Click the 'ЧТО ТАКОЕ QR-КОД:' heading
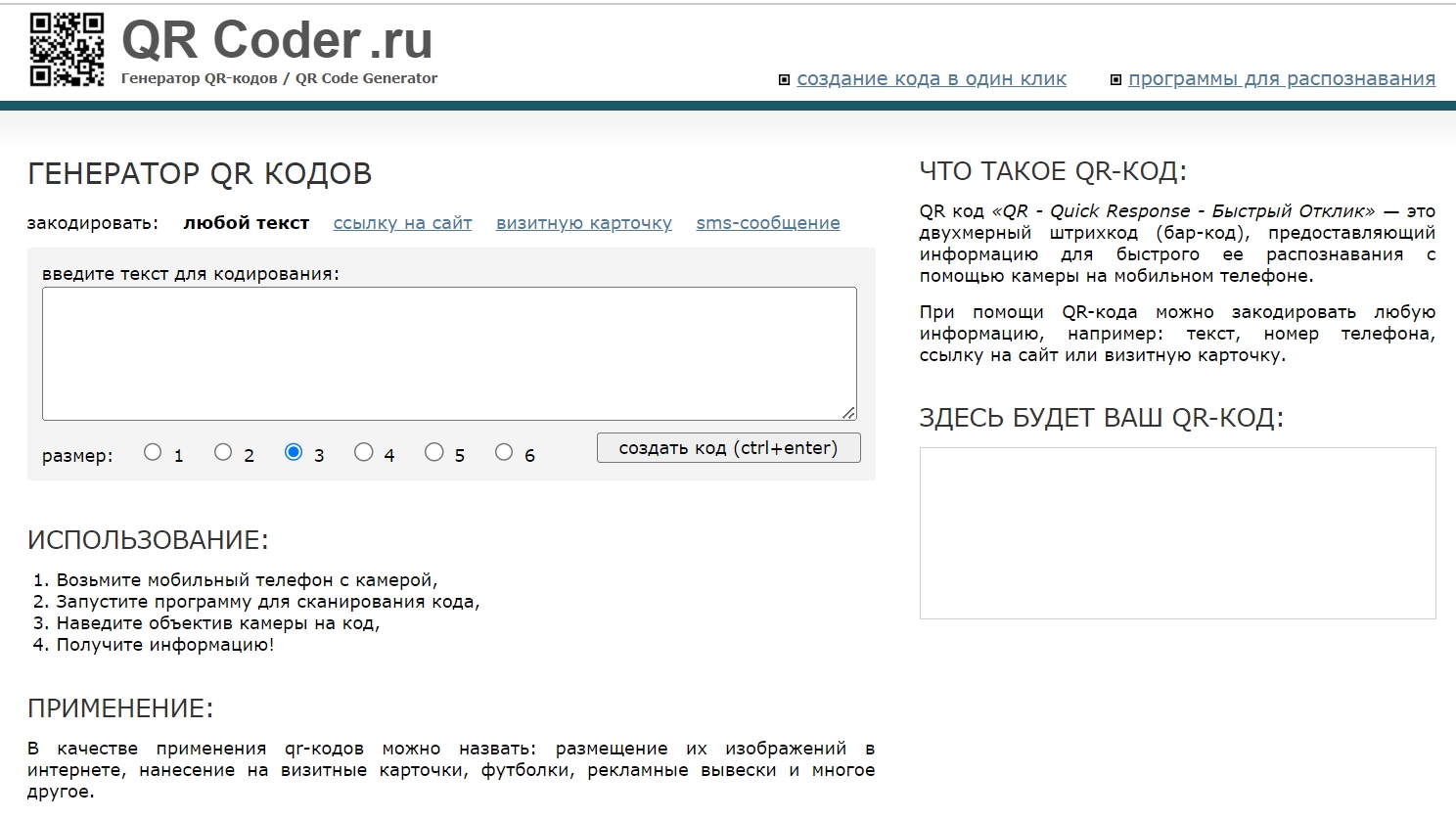 point(1053,171)
